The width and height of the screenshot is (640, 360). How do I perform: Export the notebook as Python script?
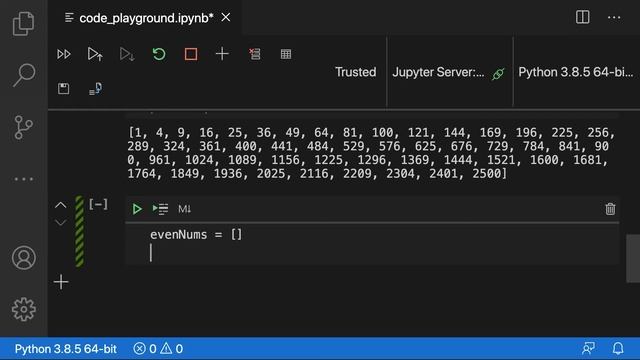point(95,89)
